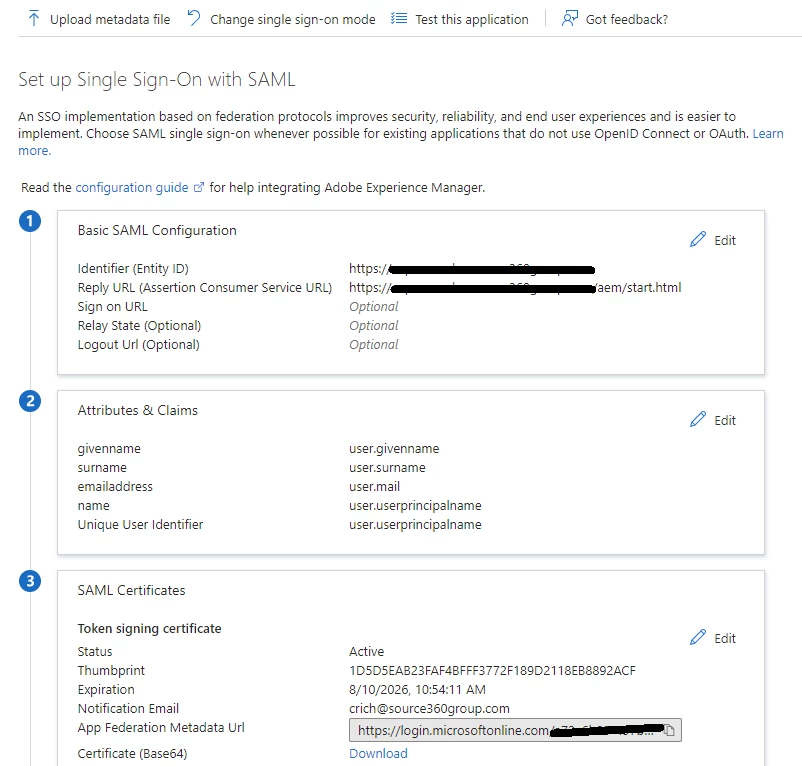Click the Identifier (Entity ID) label
Screen dimensions: 802x766
[133, 268]
